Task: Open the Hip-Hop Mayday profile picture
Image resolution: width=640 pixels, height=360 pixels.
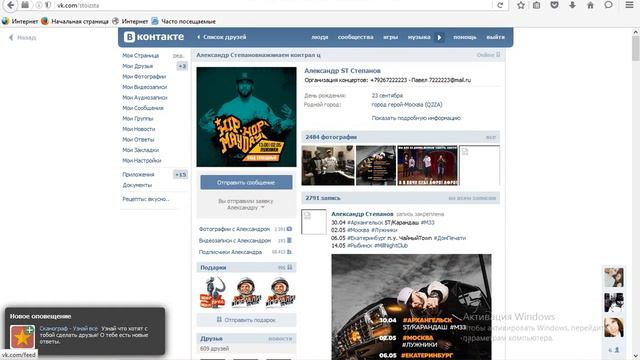Action: click(x=246, y=117)
